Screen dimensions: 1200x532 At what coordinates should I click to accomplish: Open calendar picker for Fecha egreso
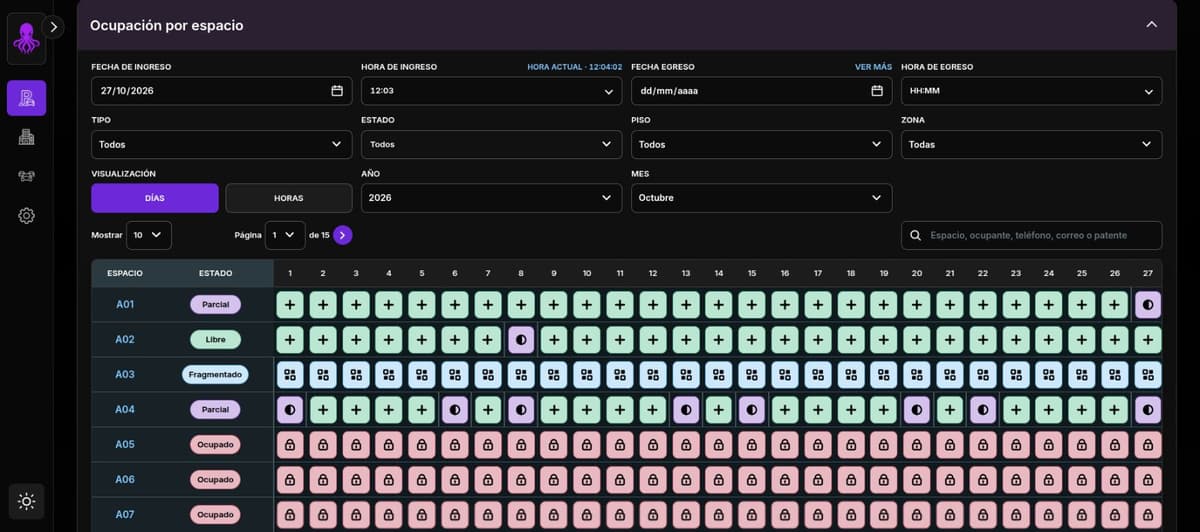[877, 91]
